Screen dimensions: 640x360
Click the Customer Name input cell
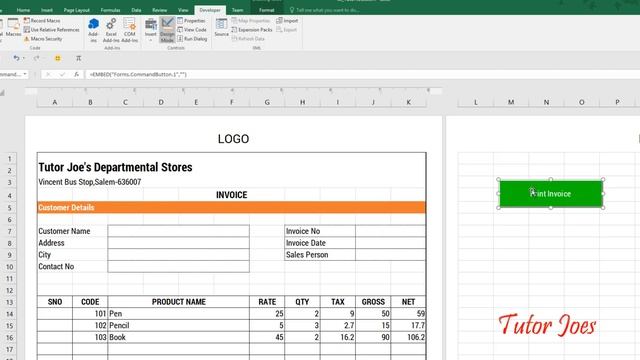[x=178, y=231]
